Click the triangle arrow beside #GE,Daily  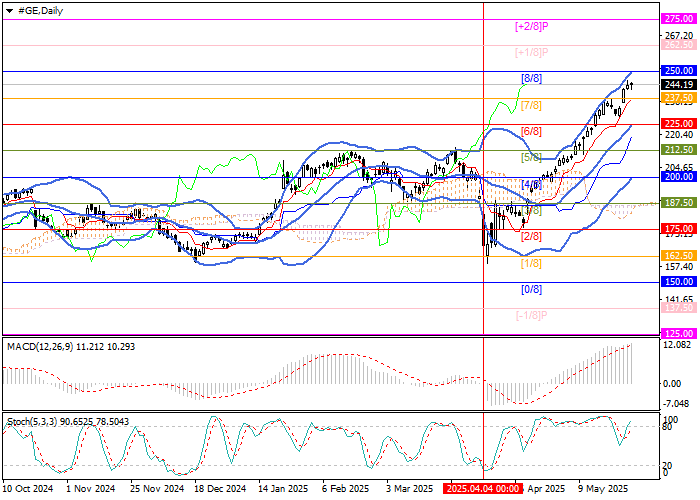click(x=9, y=9)
